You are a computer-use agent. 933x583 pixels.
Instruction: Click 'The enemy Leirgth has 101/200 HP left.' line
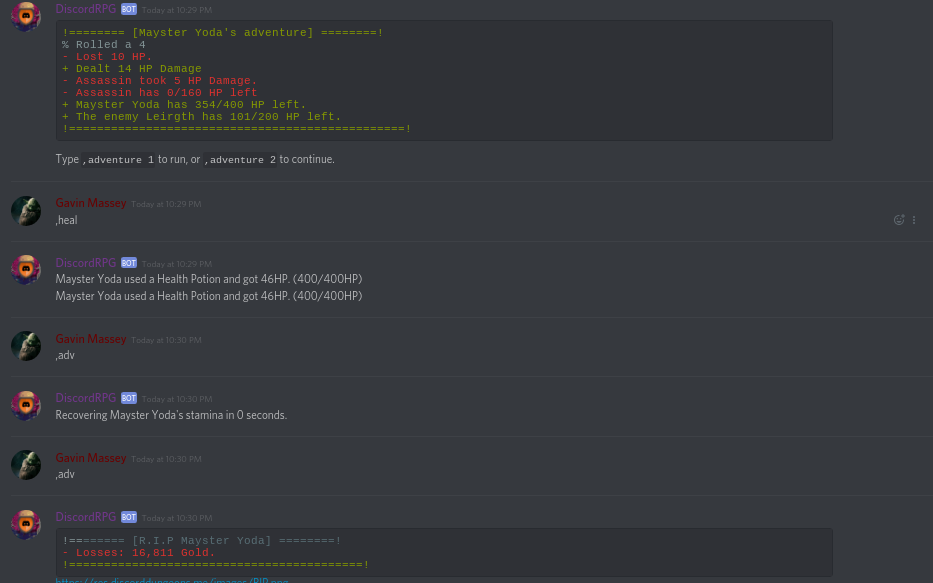pyautogui.click(x=202, y=117)
